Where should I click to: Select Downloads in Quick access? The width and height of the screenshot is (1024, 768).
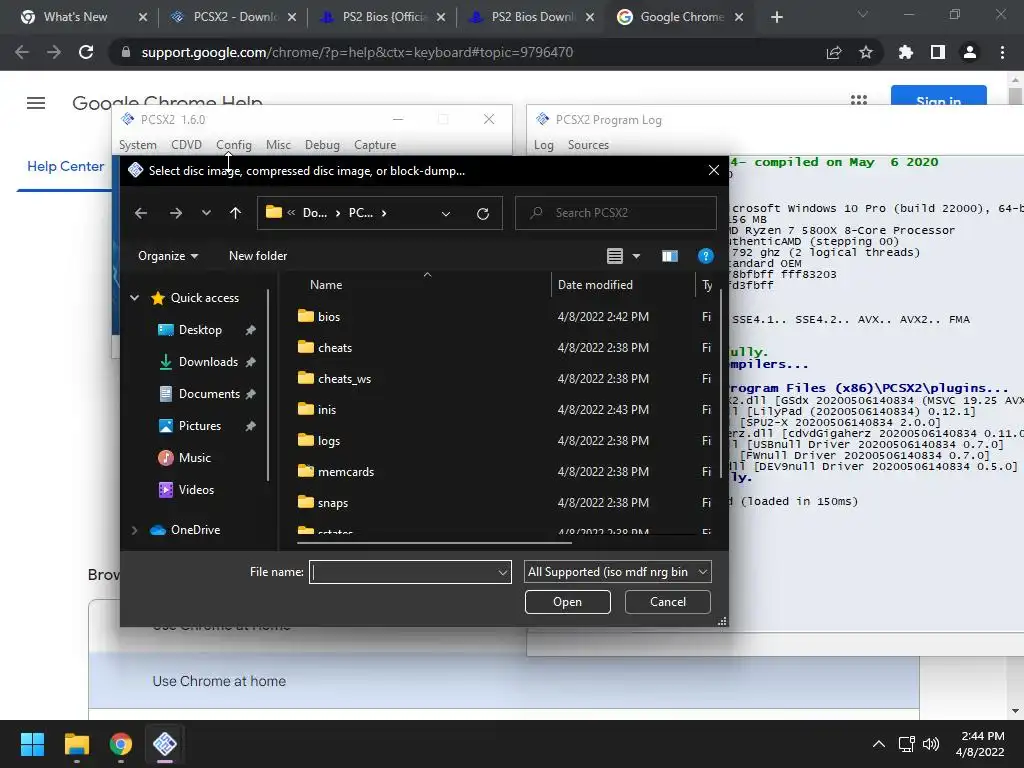point(208,362)
